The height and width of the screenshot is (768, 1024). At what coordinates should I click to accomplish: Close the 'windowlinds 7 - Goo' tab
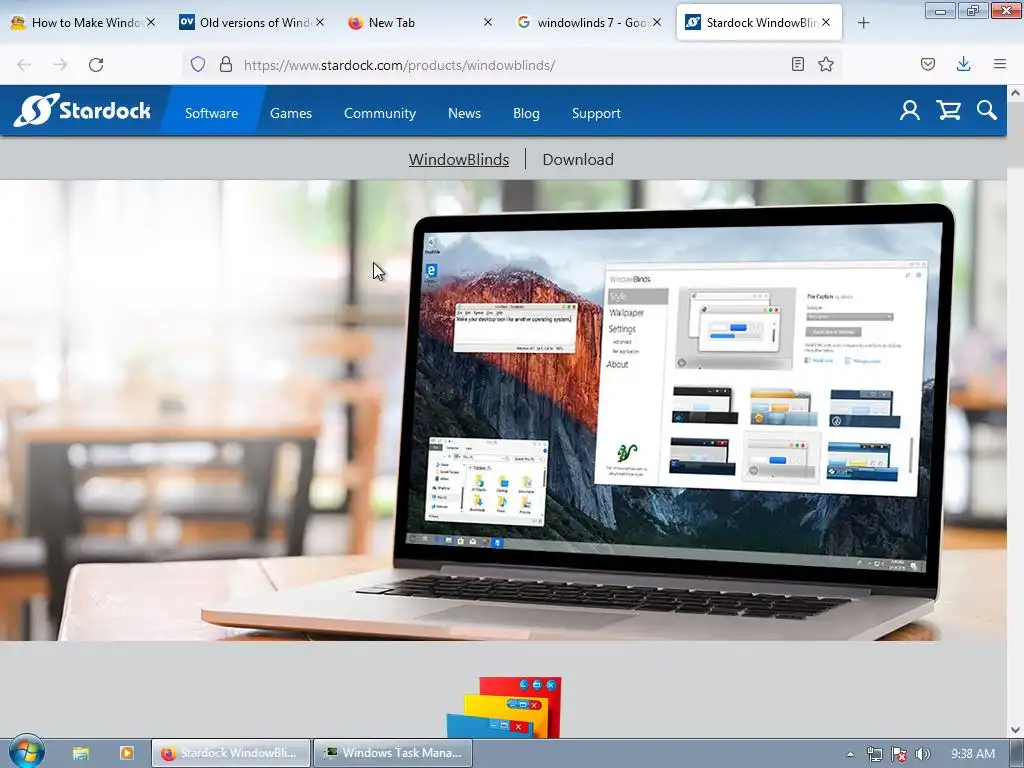coord(657,22)
